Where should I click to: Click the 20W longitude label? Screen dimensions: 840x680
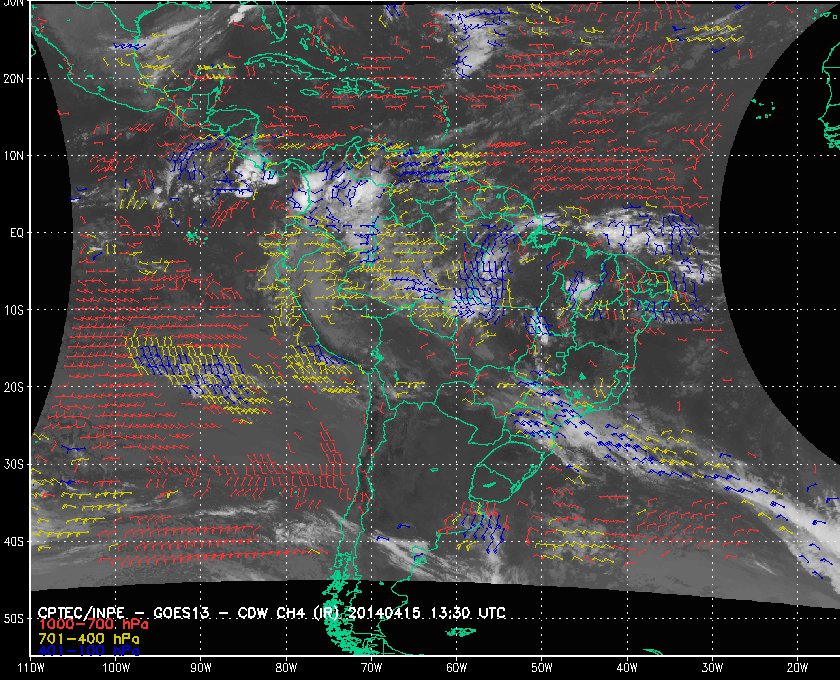[x=797, y=668]
